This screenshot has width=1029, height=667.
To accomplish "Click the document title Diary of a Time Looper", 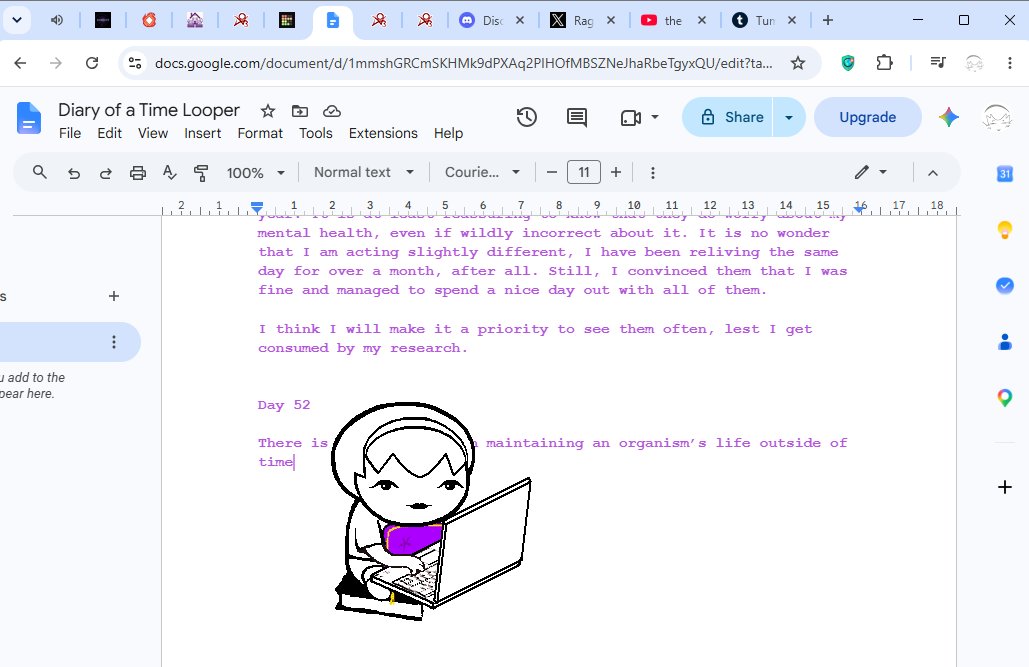I will coord(149,110).
